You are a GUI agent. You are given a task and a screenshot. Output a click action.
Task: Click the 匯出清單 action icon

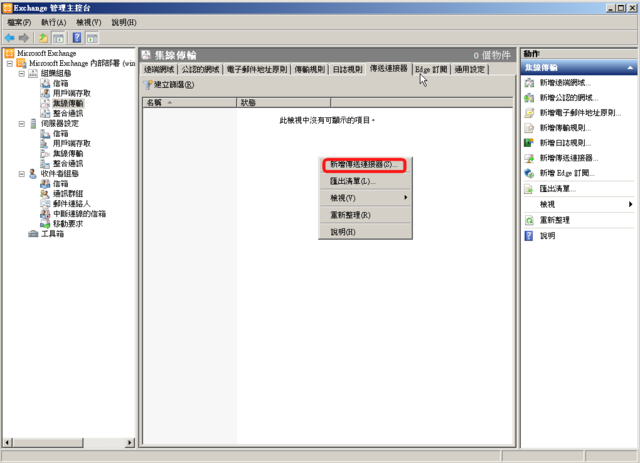(x=529, y=189)
